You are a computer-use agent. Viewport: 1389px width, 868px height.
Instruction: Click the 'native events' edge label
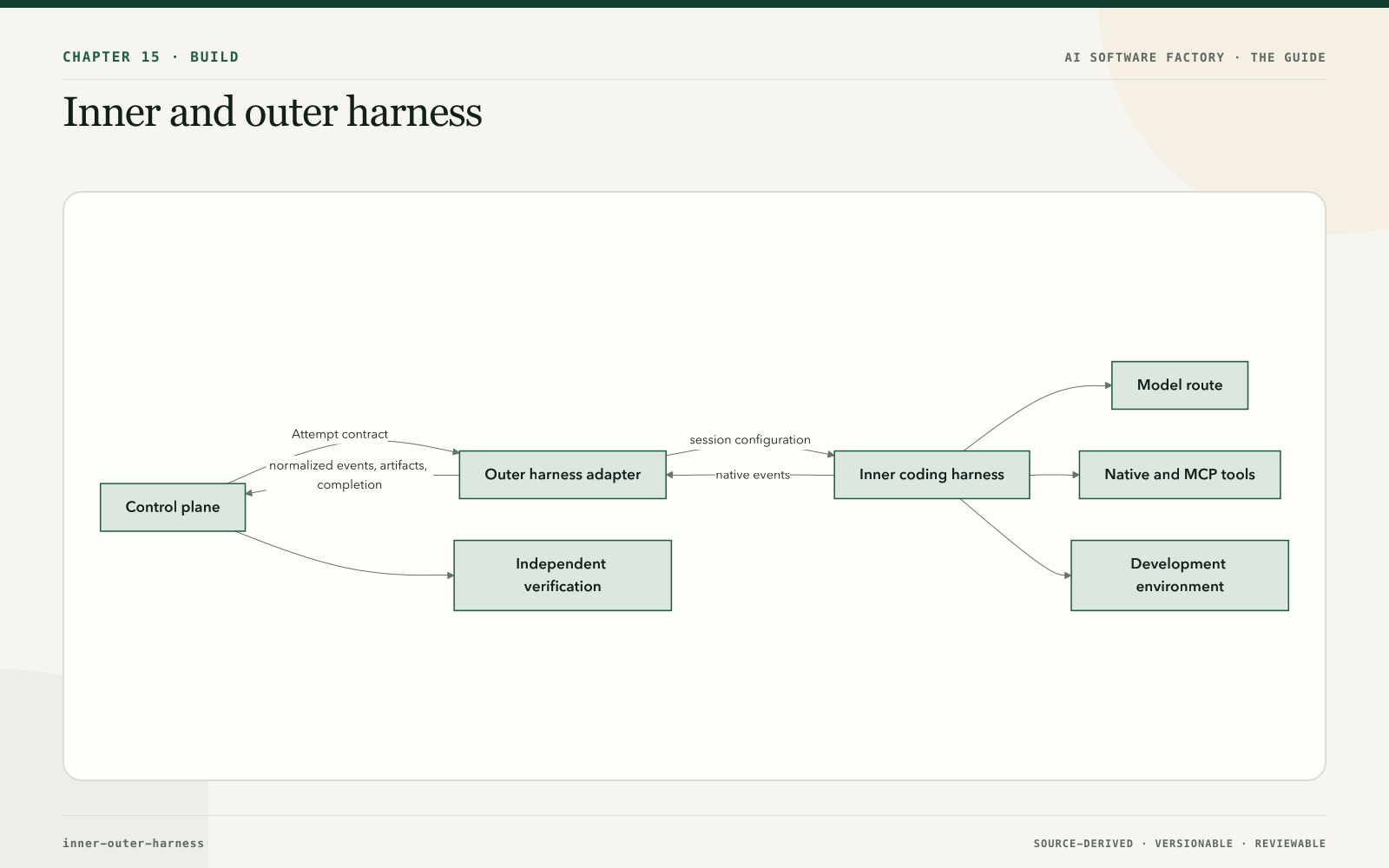pyautogui.click(x=753, y=475)
